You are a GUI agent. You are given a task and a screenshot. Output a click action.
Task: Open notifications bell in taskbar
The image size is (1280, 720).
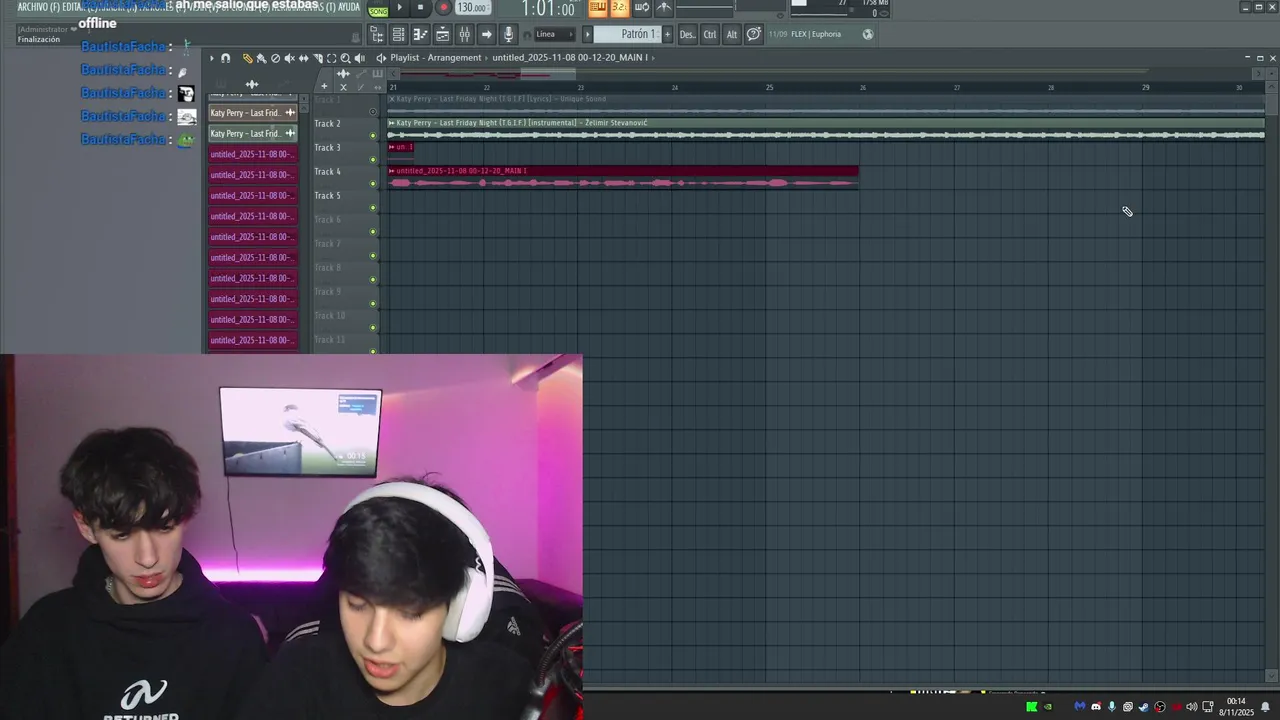coord(1265,707)
